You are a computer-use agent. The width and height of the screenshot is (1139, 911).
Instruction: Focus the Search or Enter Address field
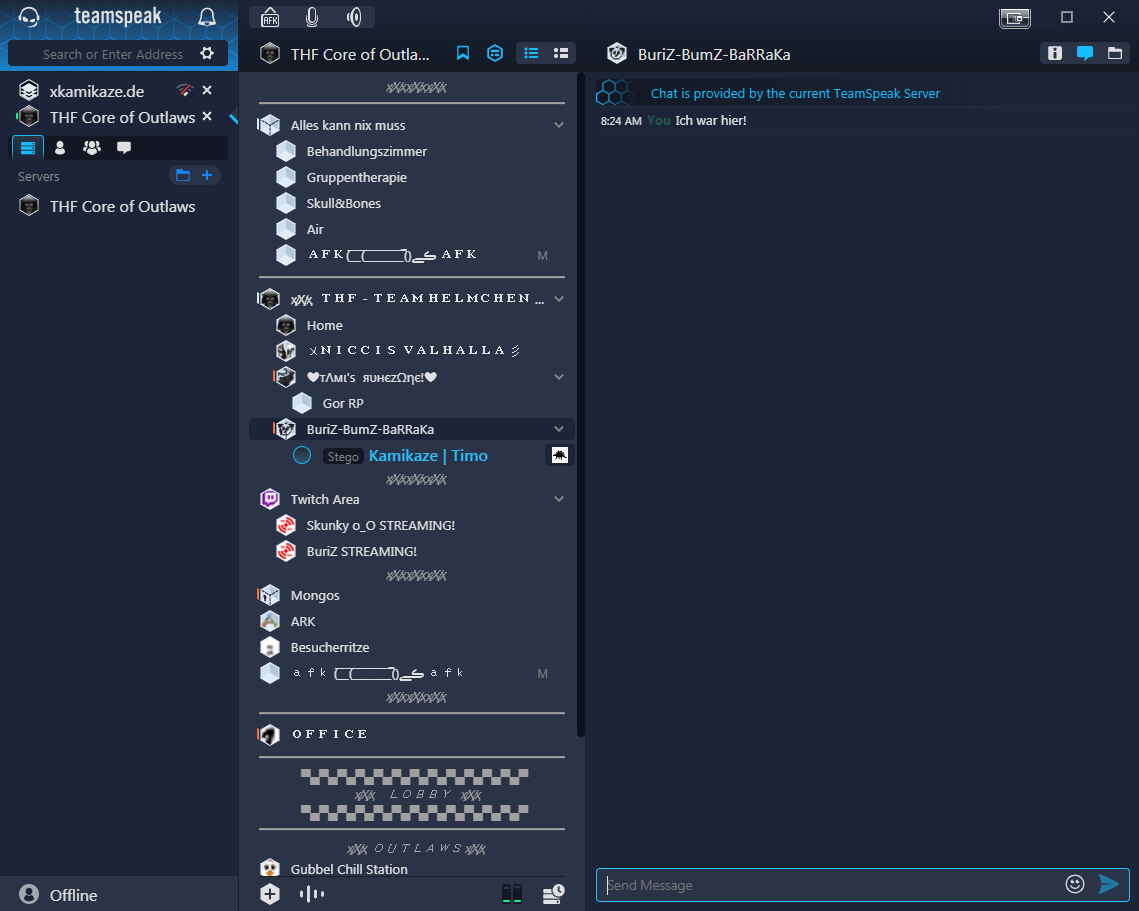click(x=113, y=54)
